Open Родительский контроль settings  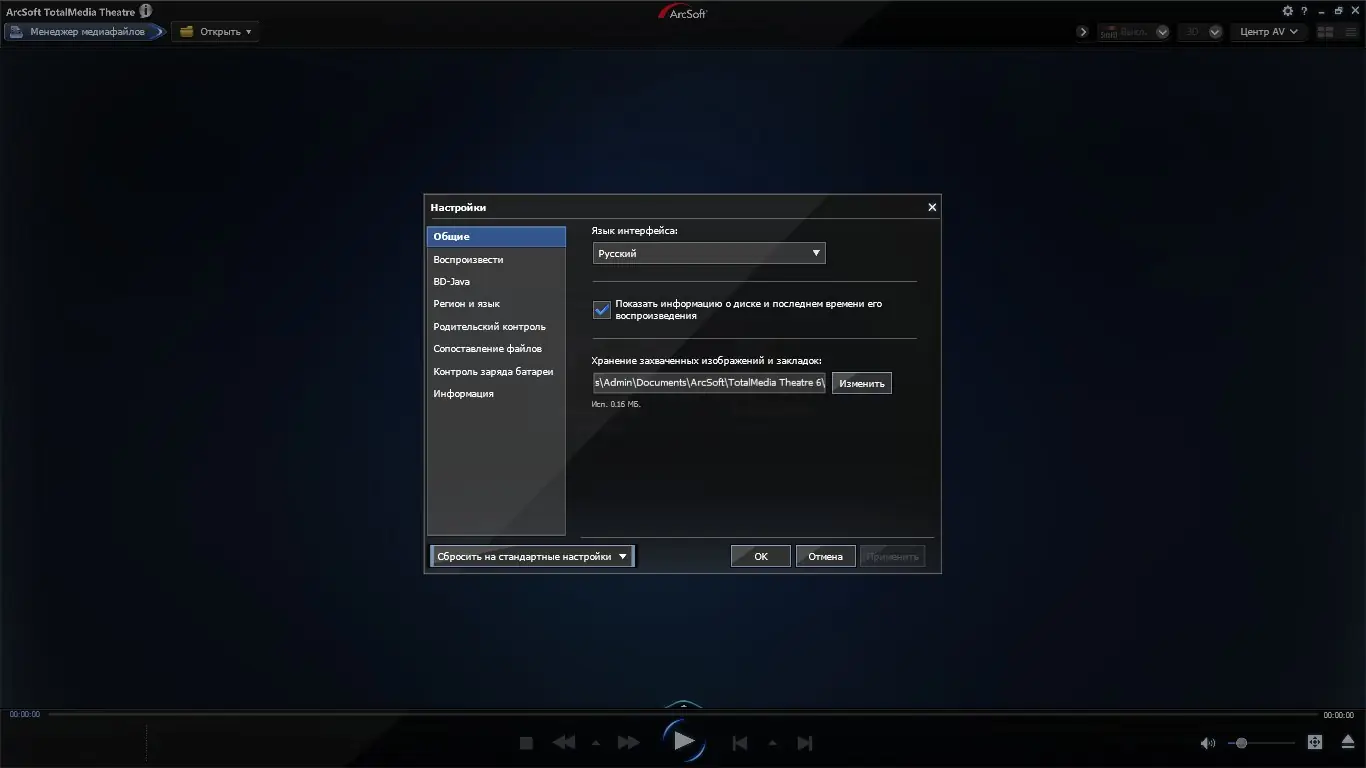pos(496,327)
